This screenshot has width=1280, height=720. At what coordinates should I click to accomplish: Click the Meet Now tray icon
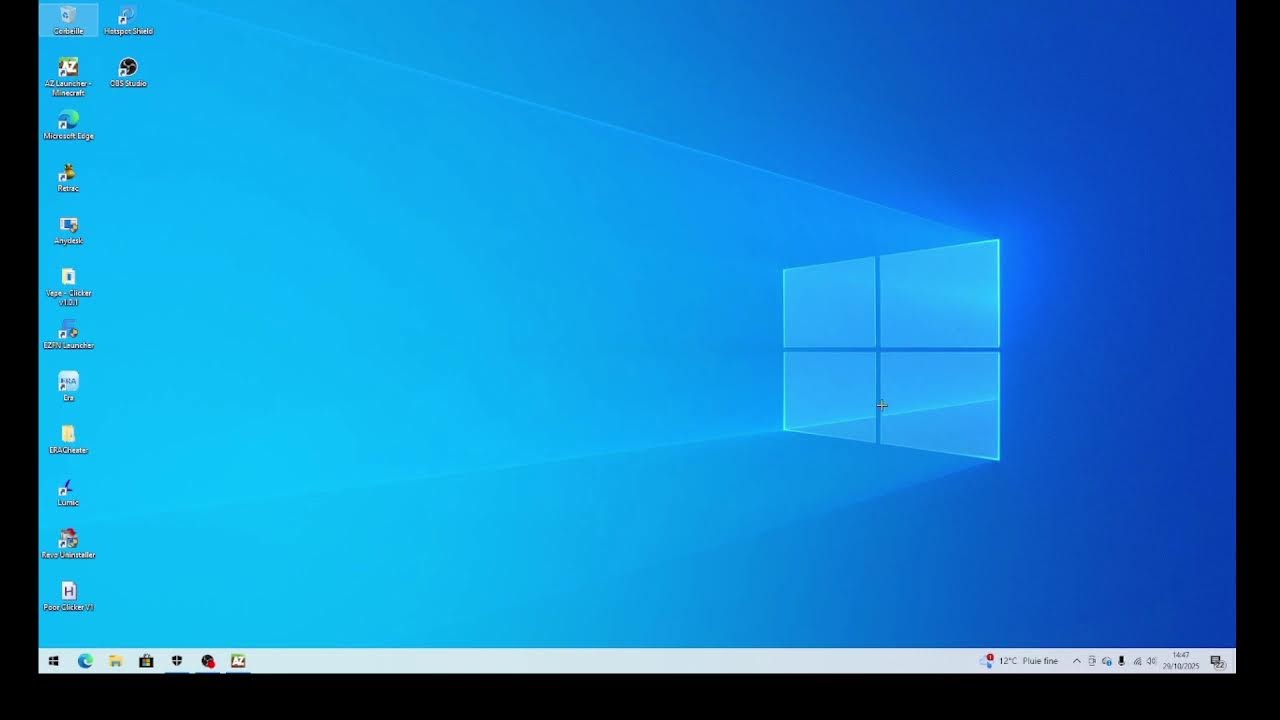click(x=1092, y=661)
